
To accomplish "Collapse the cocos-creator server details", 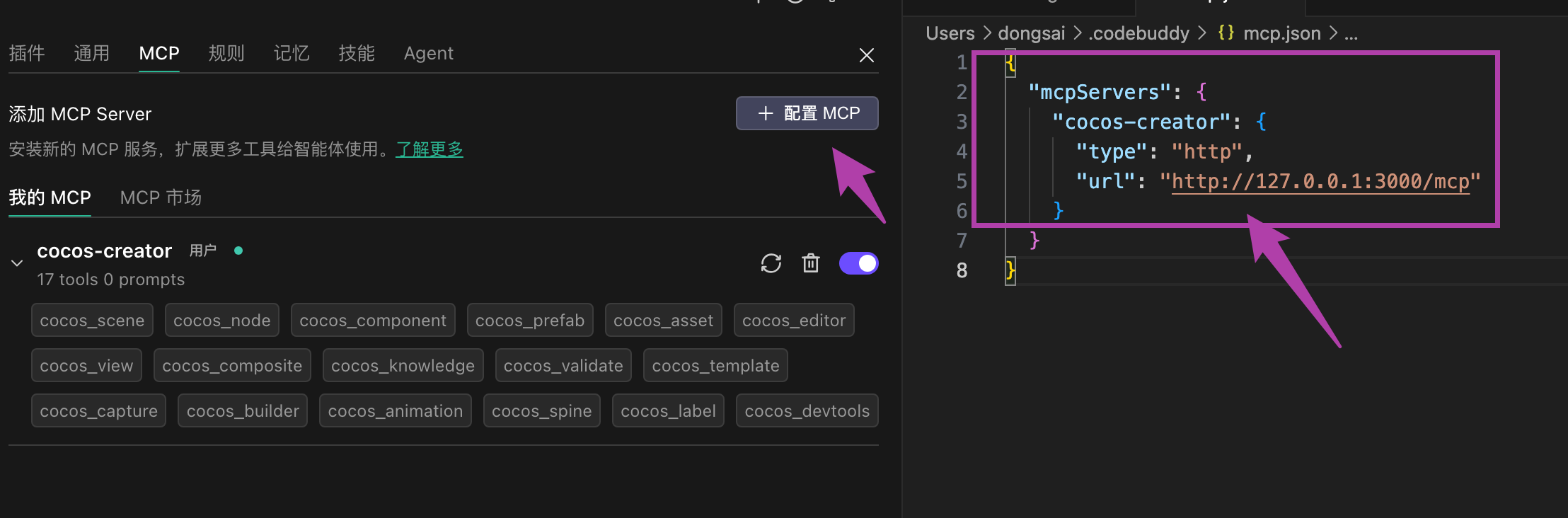I will [17, 263].
